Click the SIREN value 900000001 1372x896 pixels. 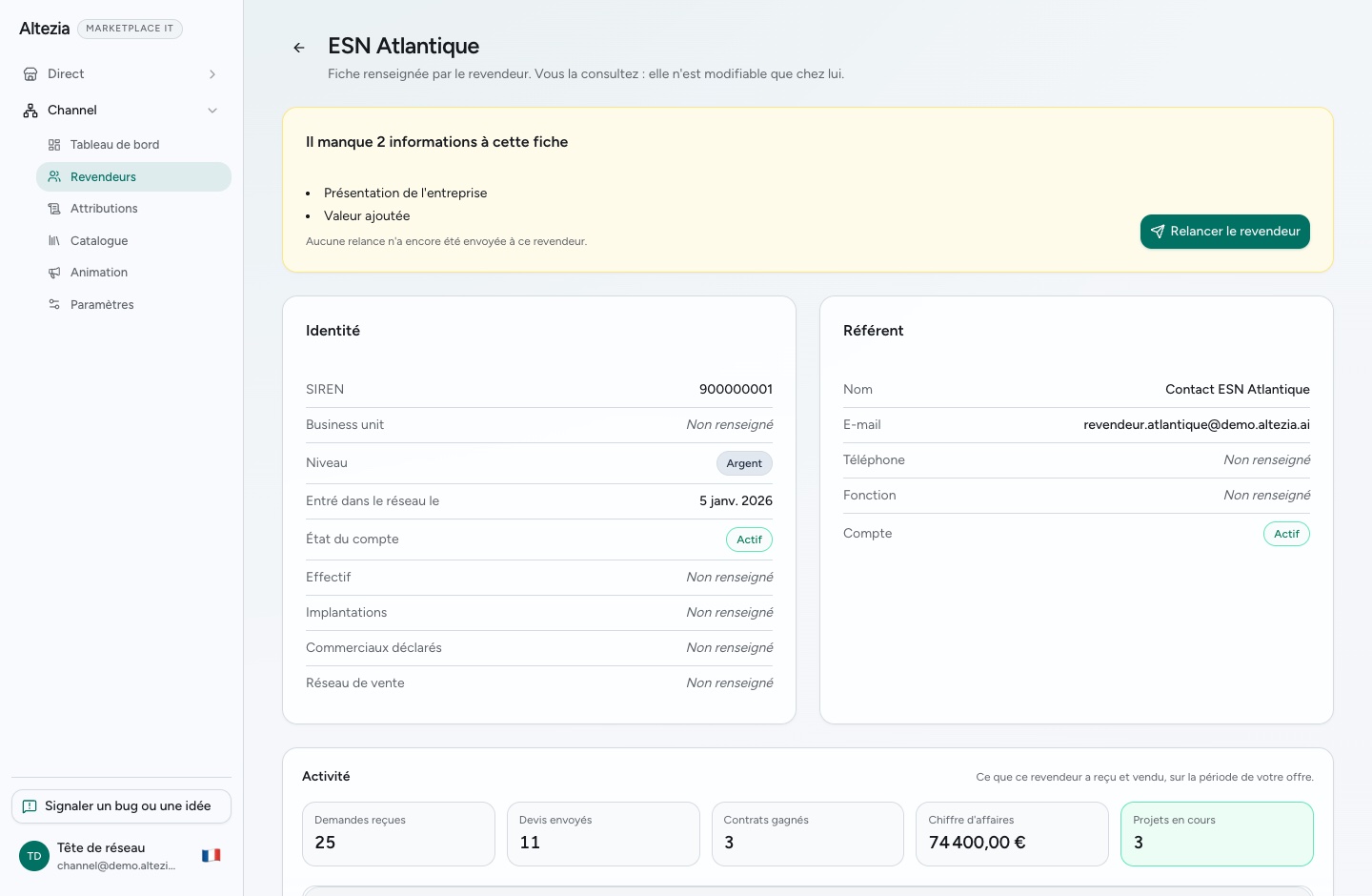pos(736,390)
